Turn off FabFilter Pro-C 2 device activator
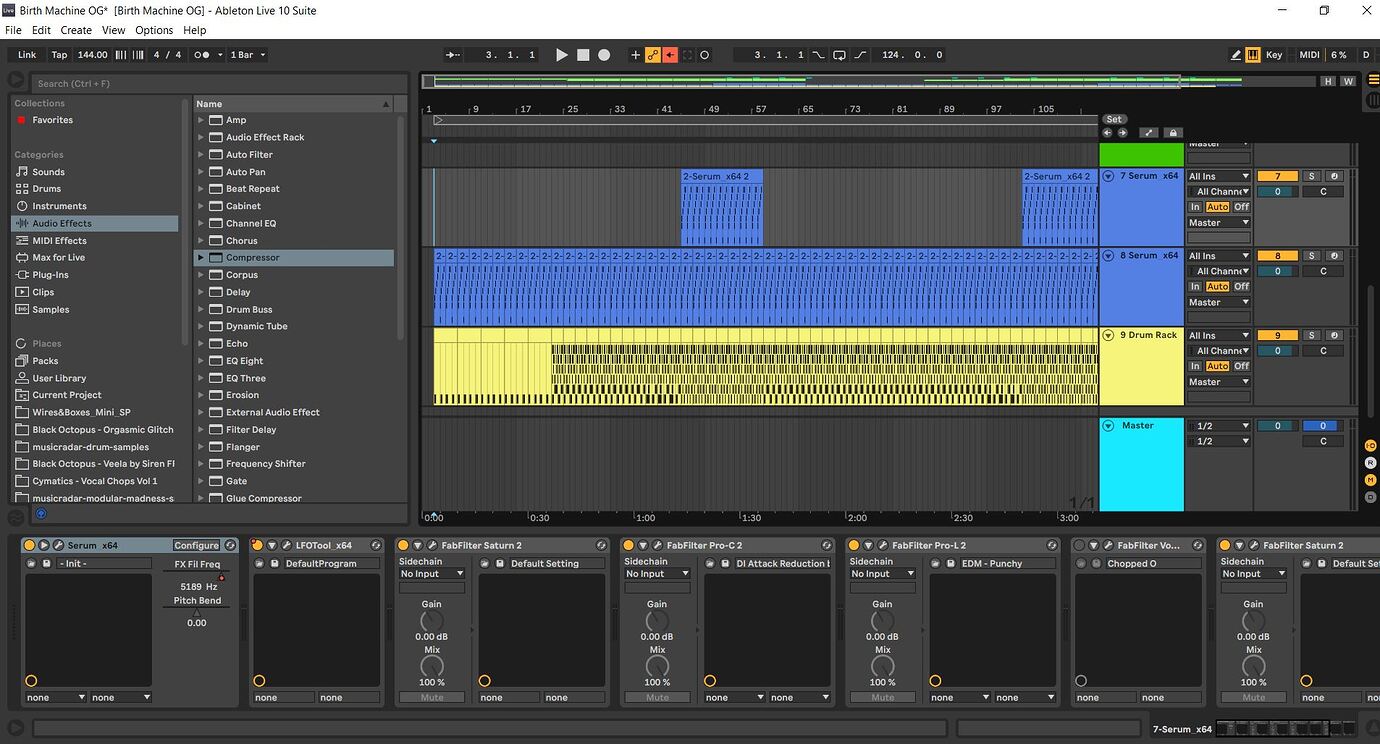The height and width of the screenshot is (744, 1380). coord(629,545)
